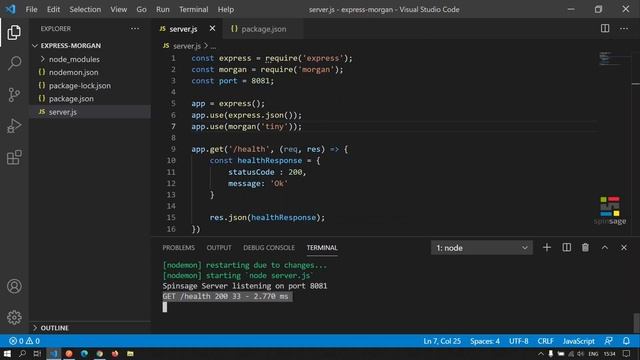
Task: Open the Terminal menu
Action: click(x=193, y=9)
